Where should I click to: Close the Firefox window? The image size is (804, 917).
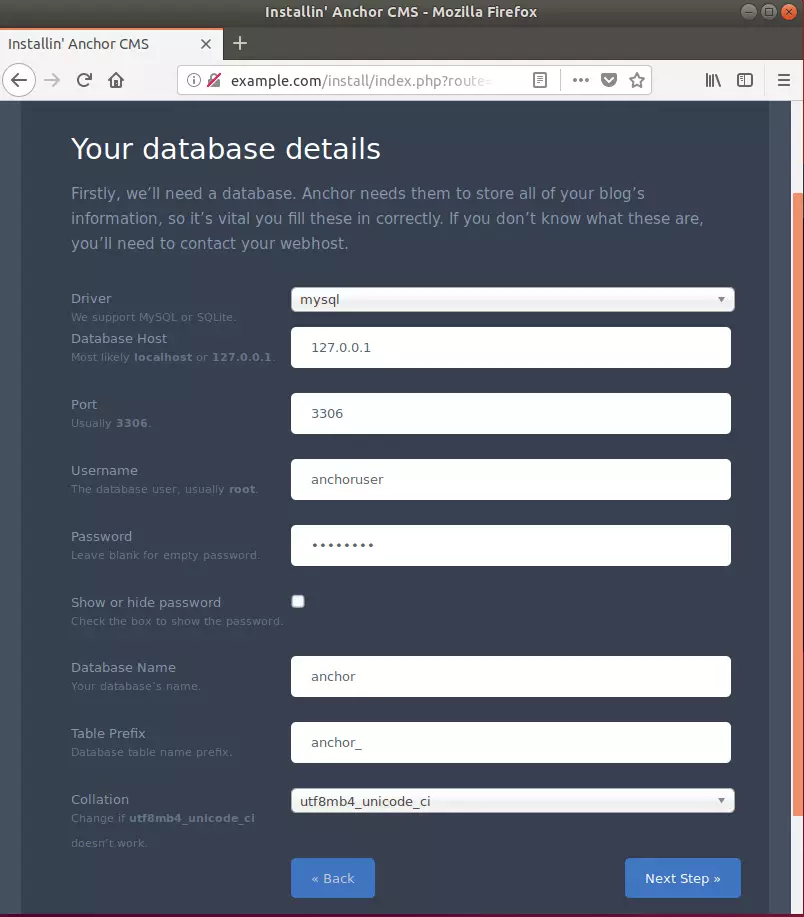789,12
